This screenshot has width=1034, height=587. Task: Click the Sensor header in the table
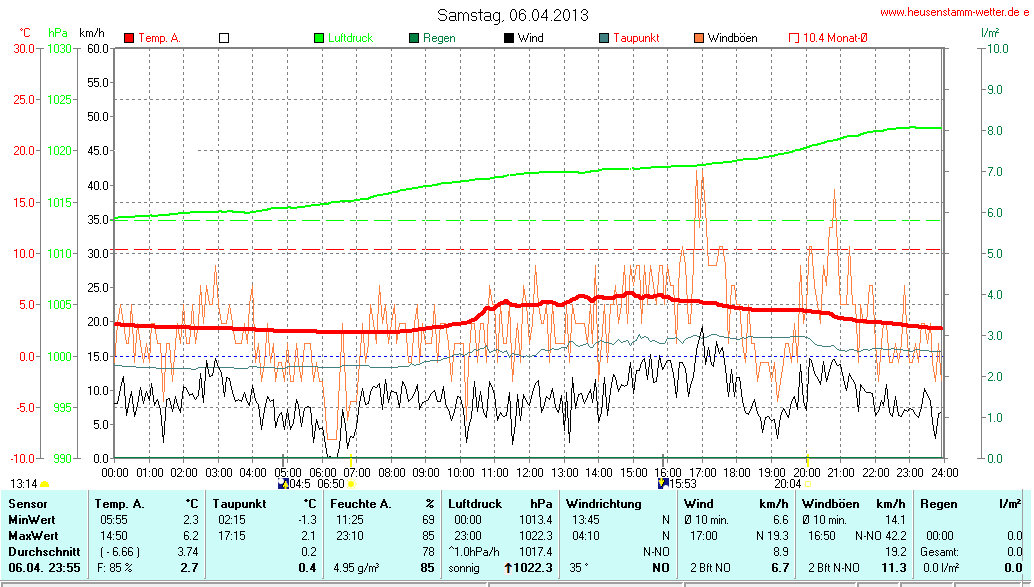pyautogui.click(x=27, y=503)
